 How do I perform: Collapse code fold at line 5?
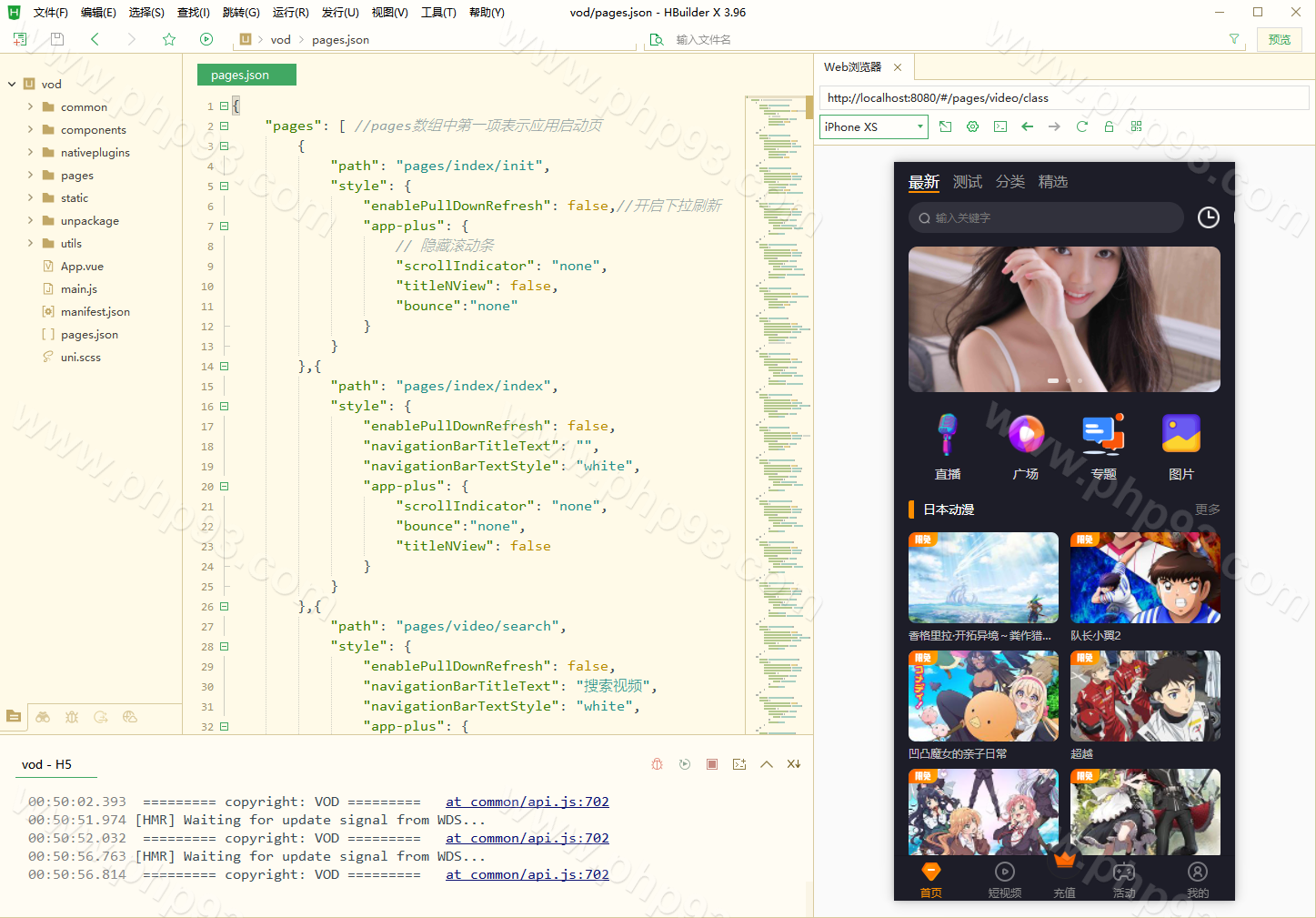pyautogui.click(x=224, y=186)
